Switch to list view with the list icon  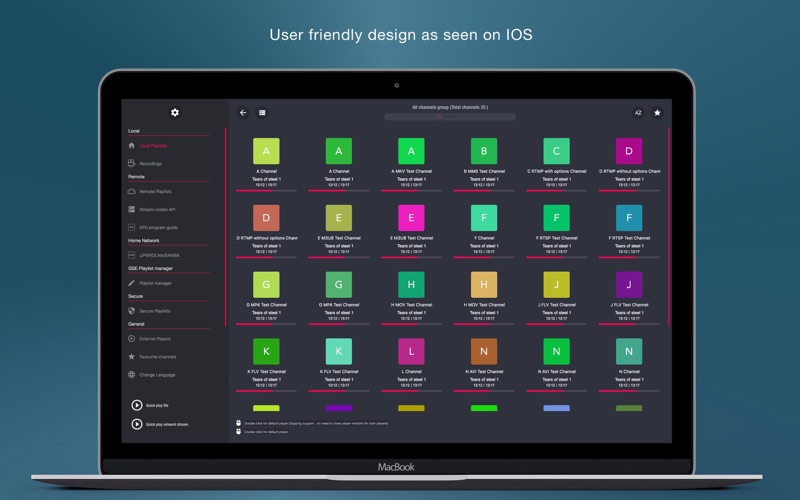[263, 113]
